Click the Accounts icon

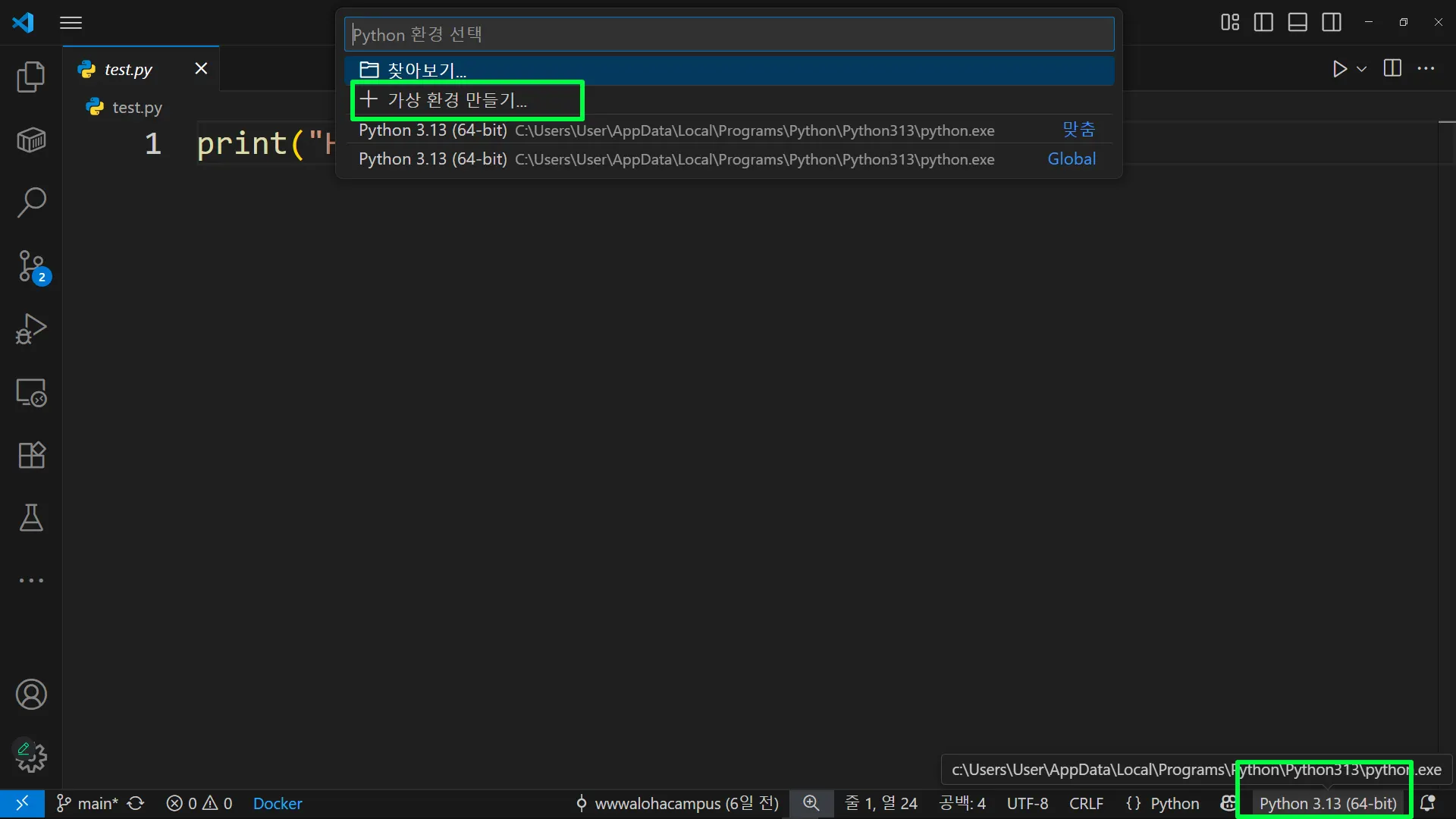(31, 695)
